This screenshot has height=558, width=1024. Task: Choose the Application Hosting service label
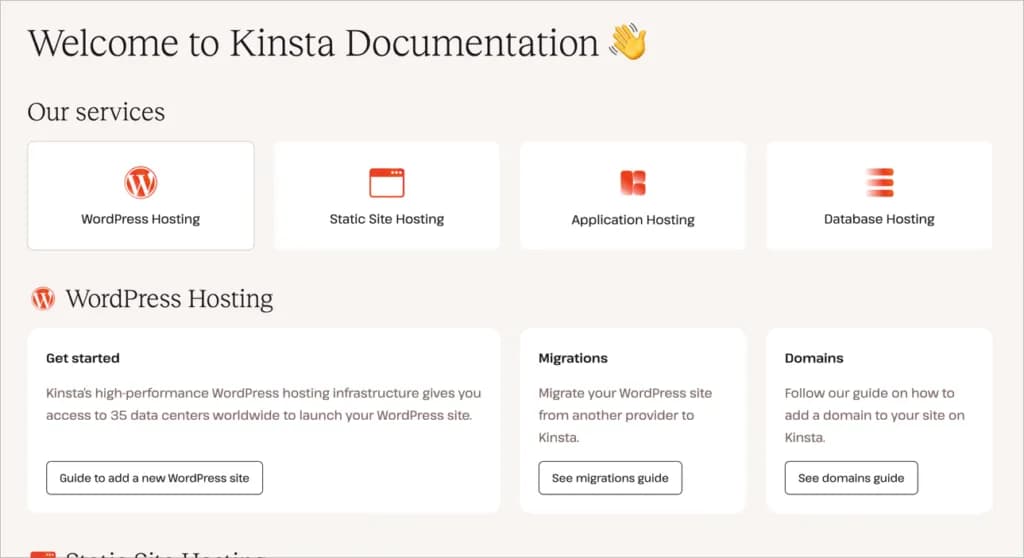click(633, 220)
